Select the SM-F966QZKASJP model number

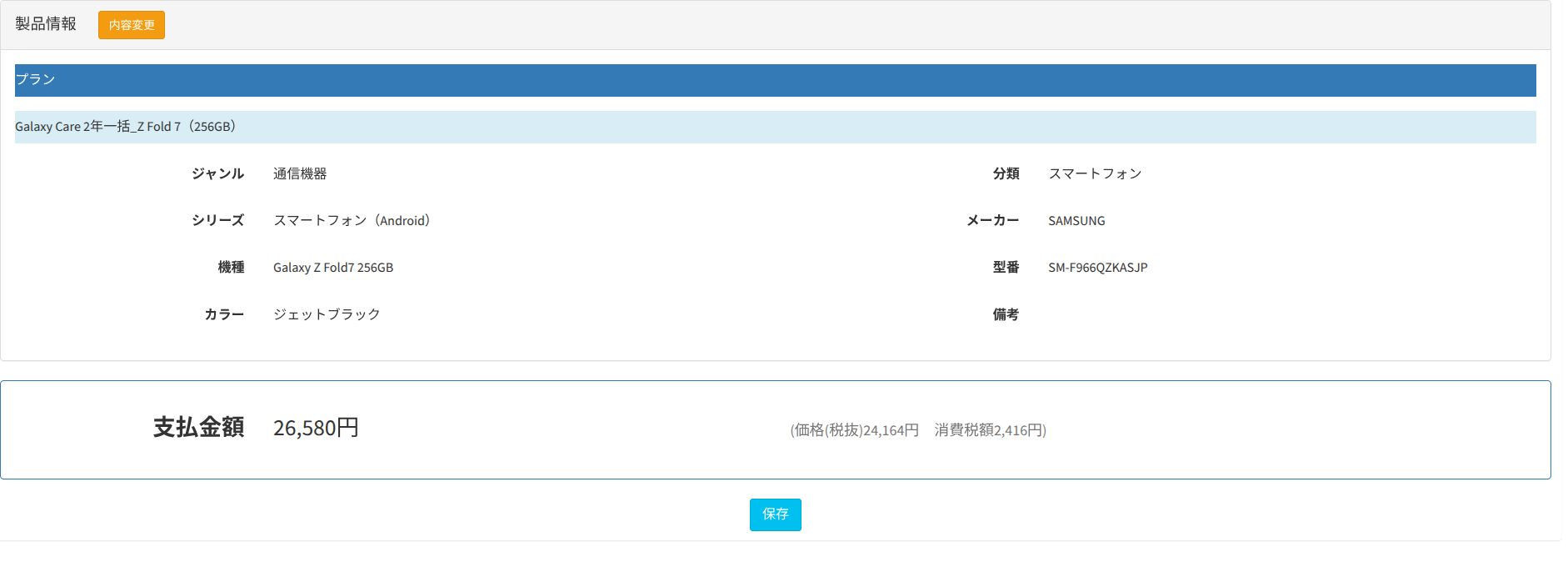1098,268
